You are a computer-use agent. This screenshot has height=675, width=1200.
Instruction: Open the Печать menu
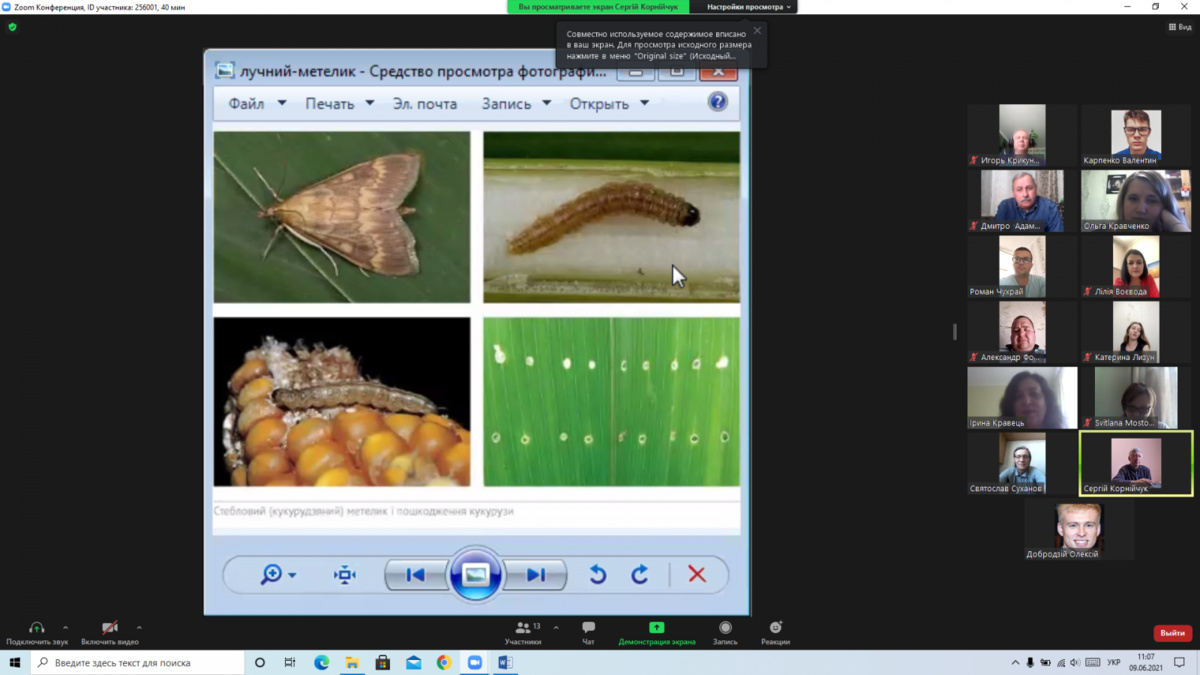coord(339,103)
